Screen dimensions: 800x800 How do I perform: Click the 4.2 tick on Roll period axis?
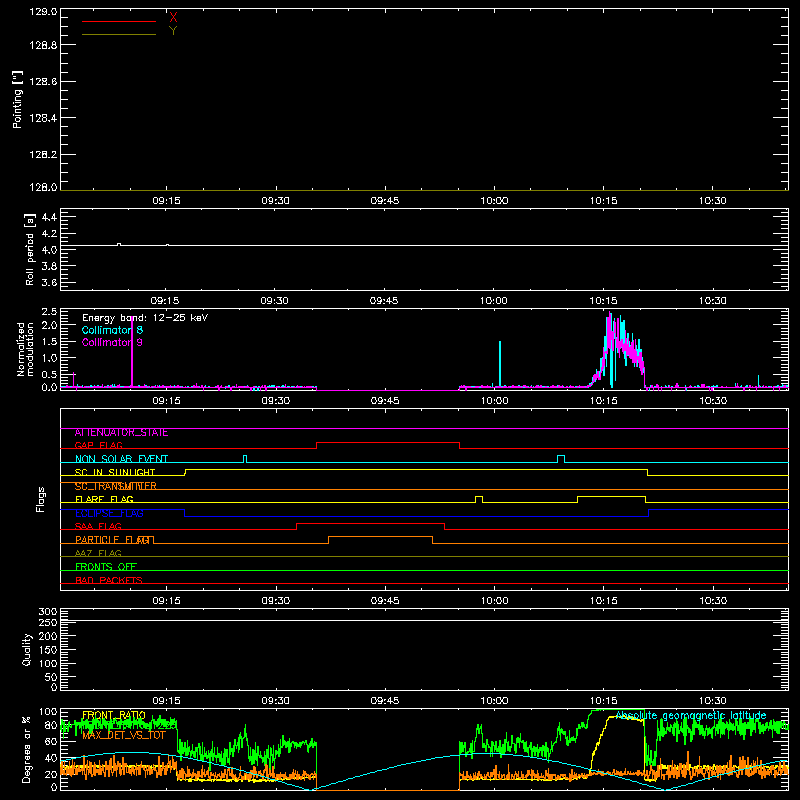tap(49, 234)
